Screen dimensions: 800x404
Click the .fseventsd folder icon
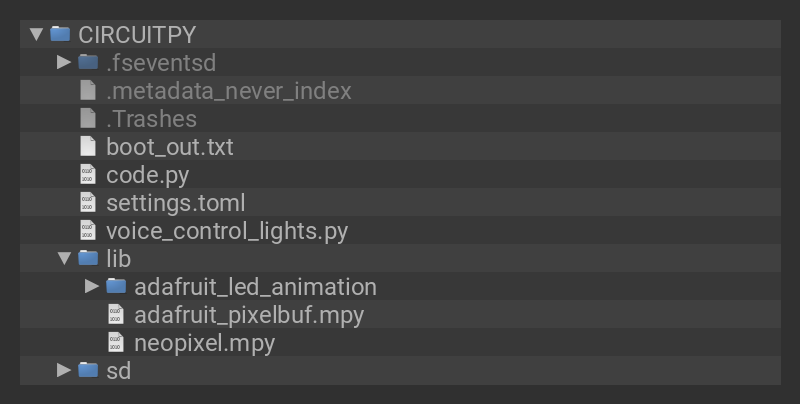[x=88, y=62]
